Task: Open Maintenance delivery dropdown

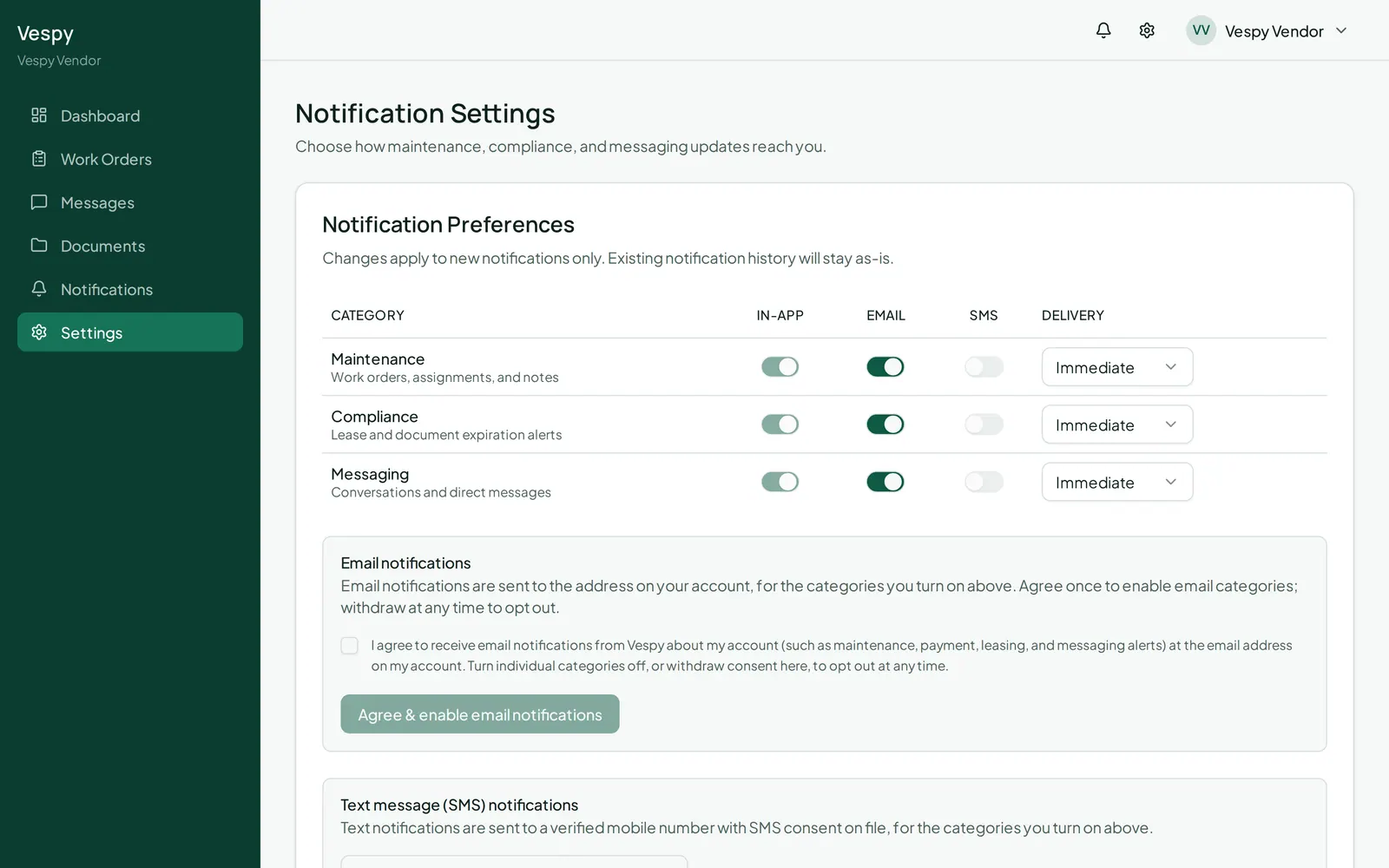Action: tap(1117, 367)
